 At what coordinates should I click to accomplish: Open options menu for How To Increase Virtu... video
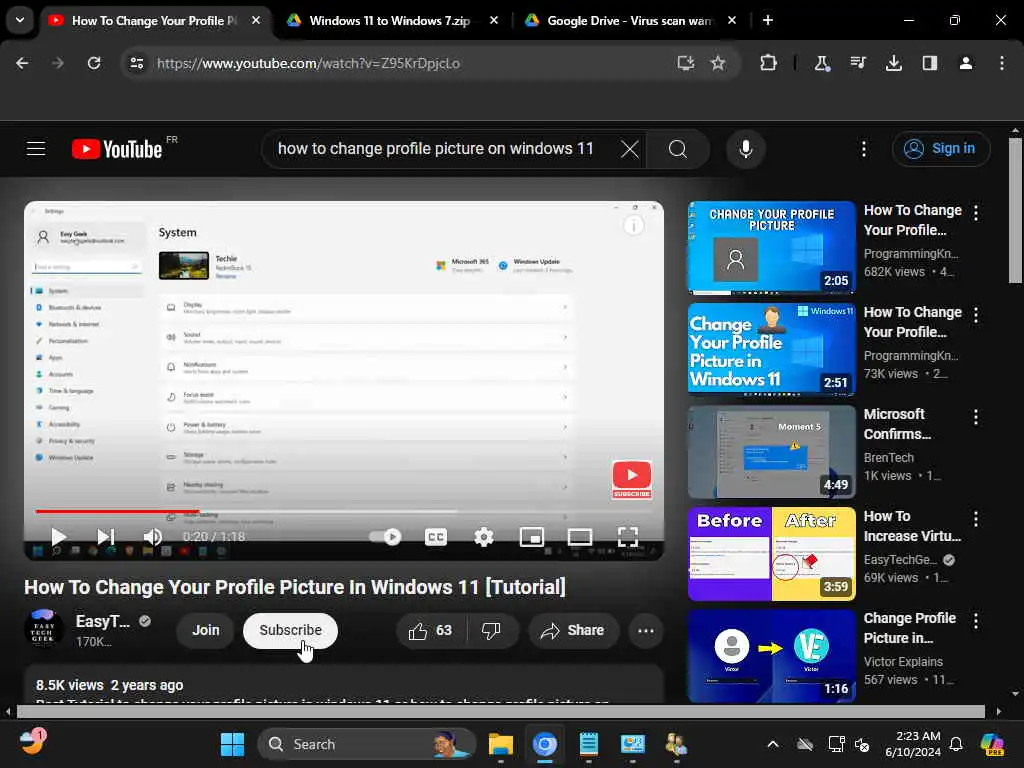[976, 519]
